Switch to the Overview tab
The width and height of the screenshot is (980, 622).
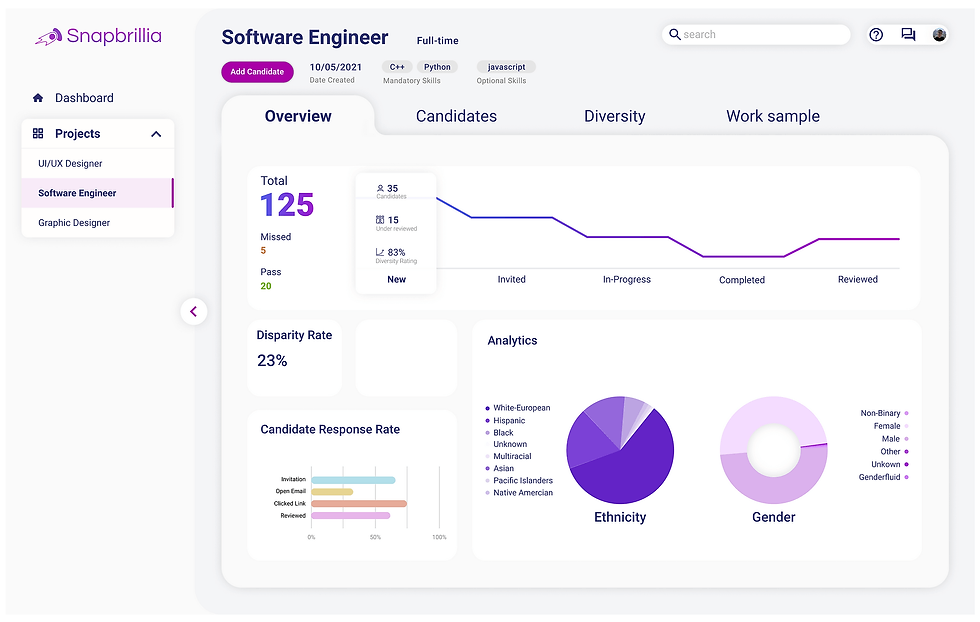tap(298, 116)
